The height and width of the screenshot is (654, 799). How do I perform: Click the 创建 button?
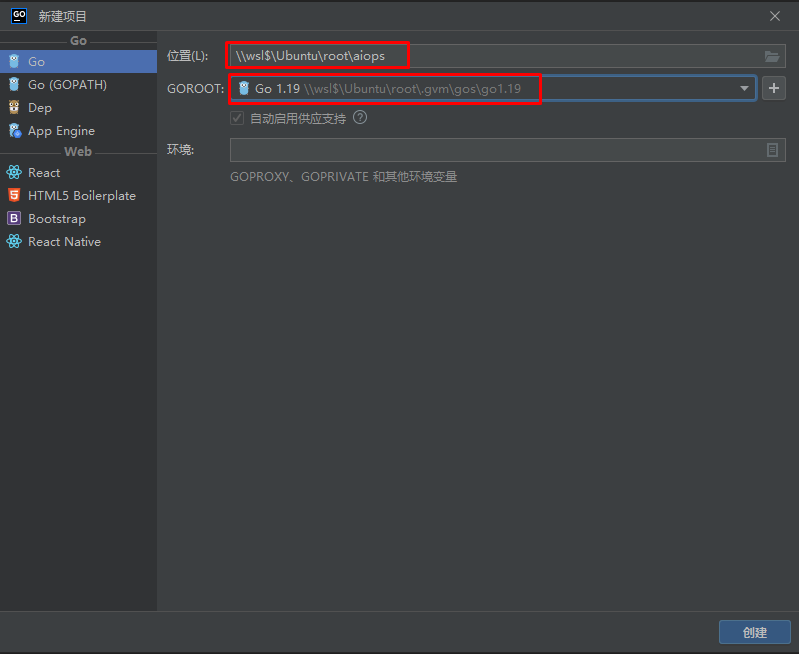pyautogui.click(x=755, y=632)
